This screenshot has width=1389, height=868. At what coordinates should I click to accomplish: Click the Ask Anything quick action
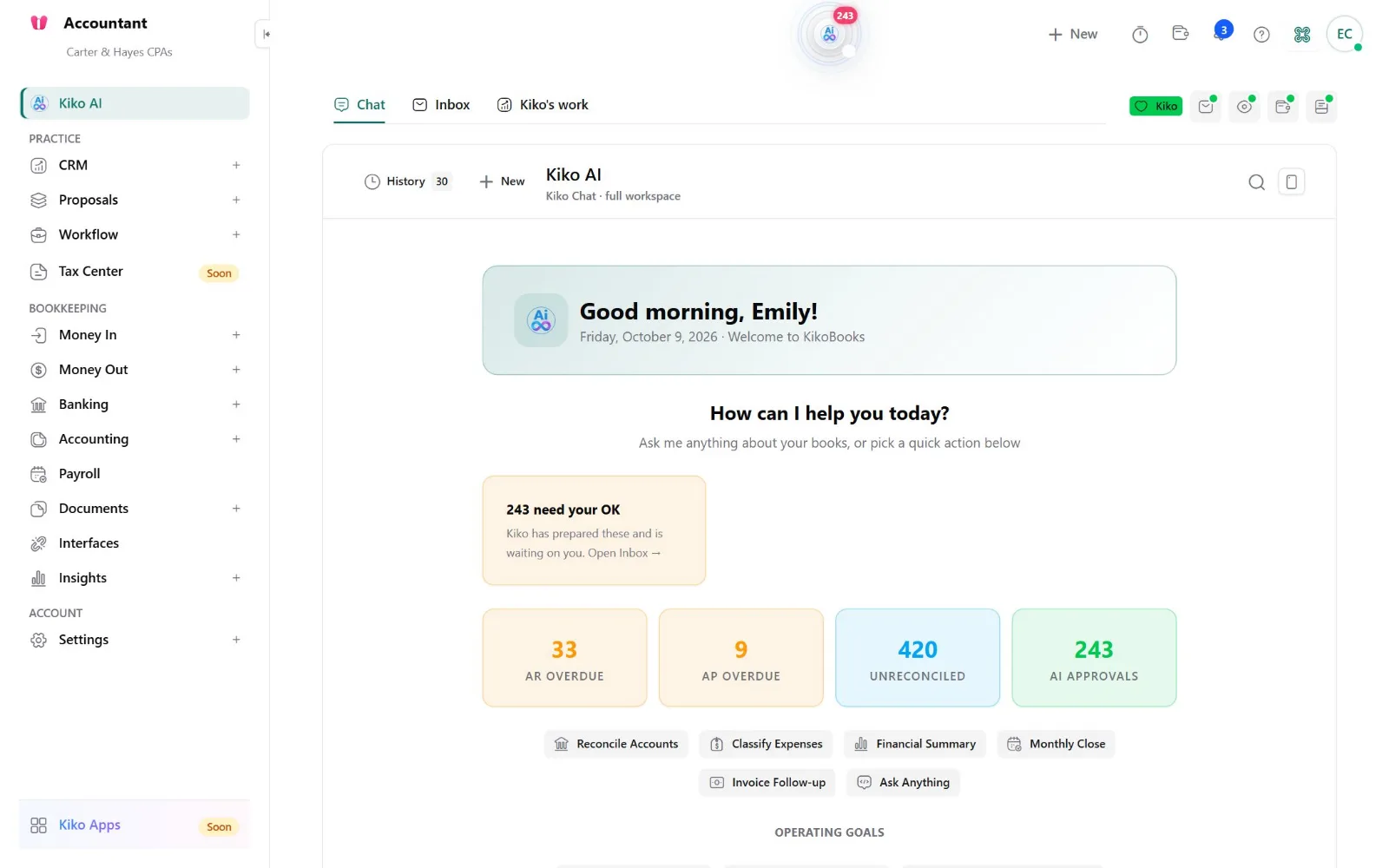click(903, 782)
